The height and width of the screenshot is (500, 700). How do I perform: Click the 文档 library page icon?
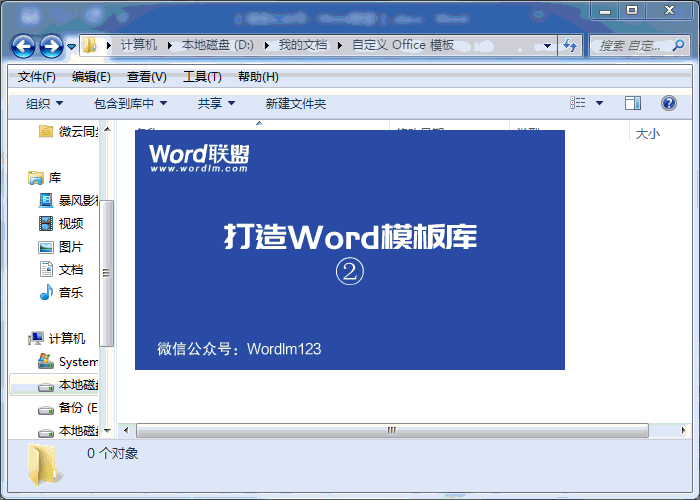click(x=46, y=269)
